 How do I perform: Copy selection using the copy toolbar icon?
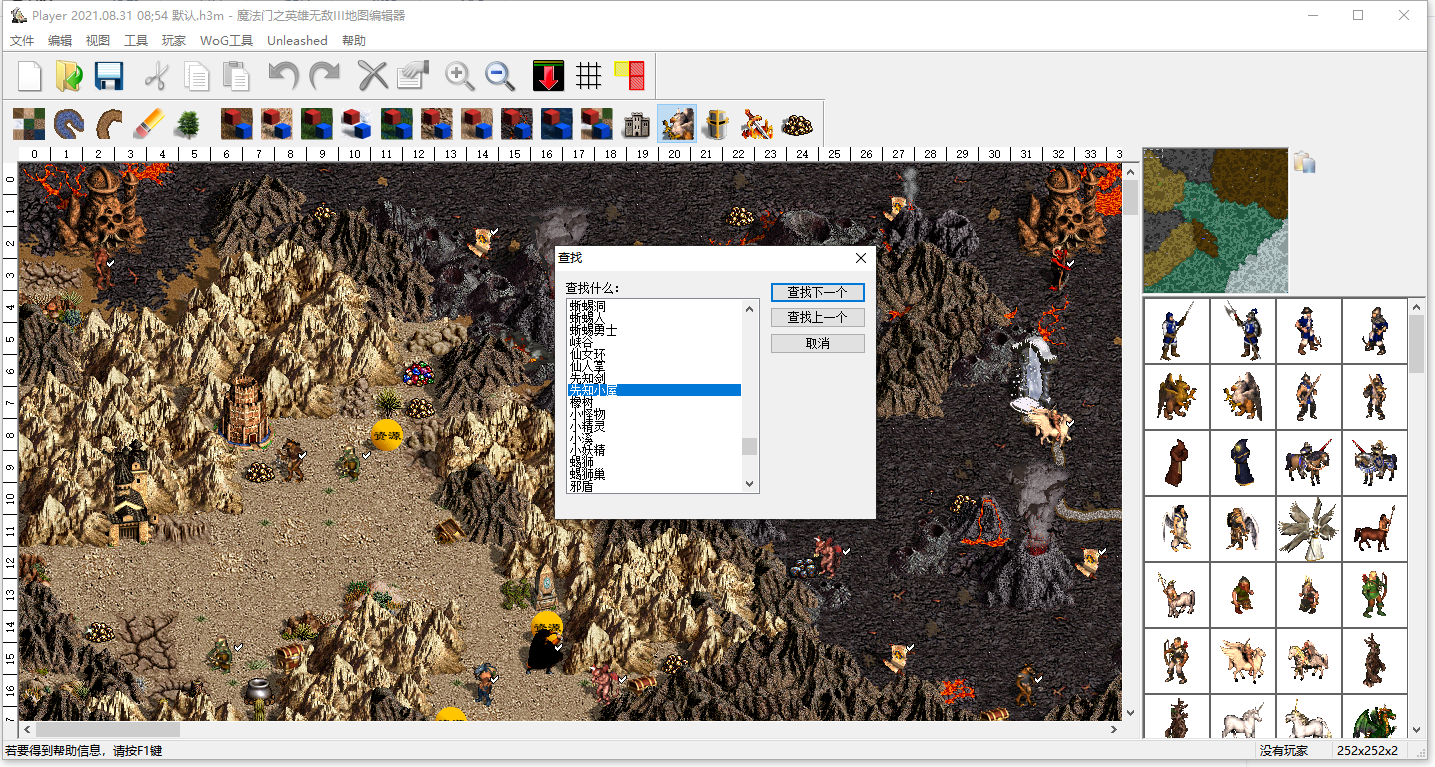[x=197, y=76]
